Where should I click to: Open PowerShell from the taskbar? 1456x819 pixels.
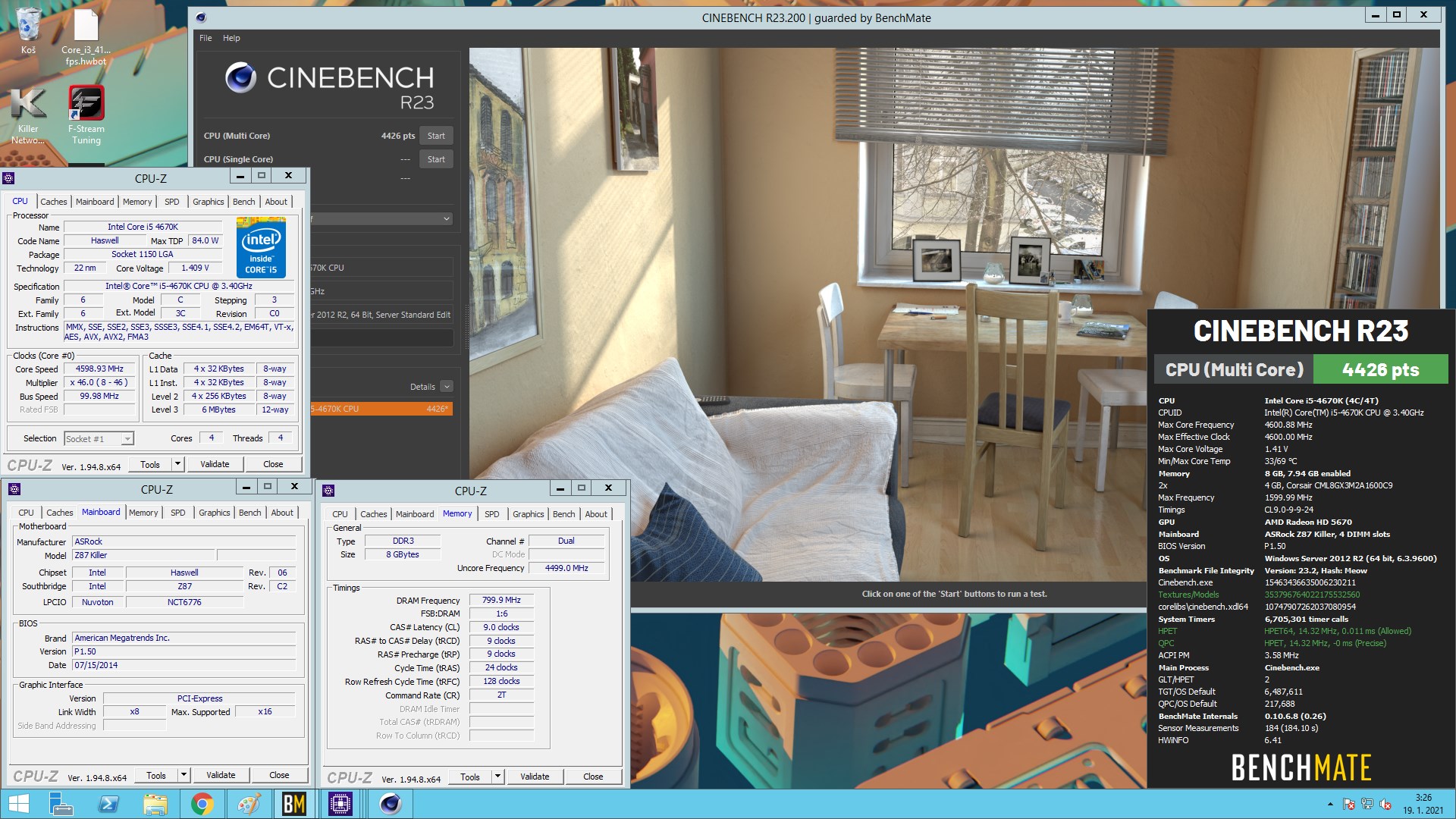tap(108, 804)
